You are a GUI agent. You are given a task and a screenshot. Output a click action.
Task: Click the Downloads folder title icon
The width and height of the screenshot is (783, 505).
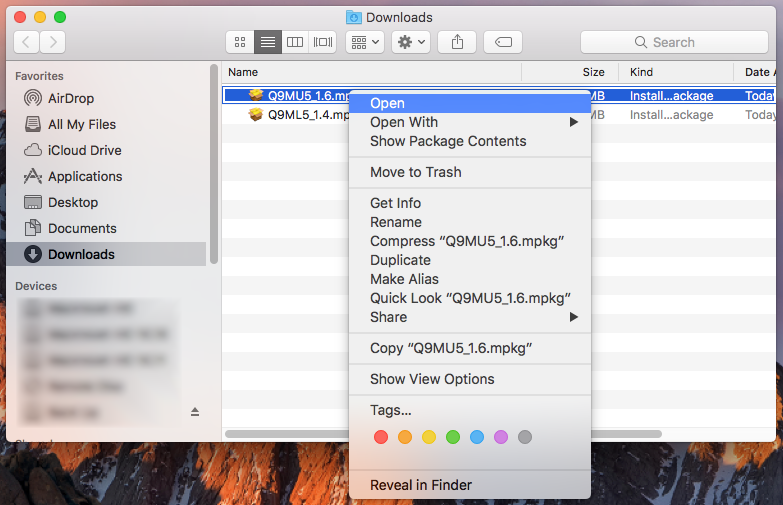pos(354,17)
